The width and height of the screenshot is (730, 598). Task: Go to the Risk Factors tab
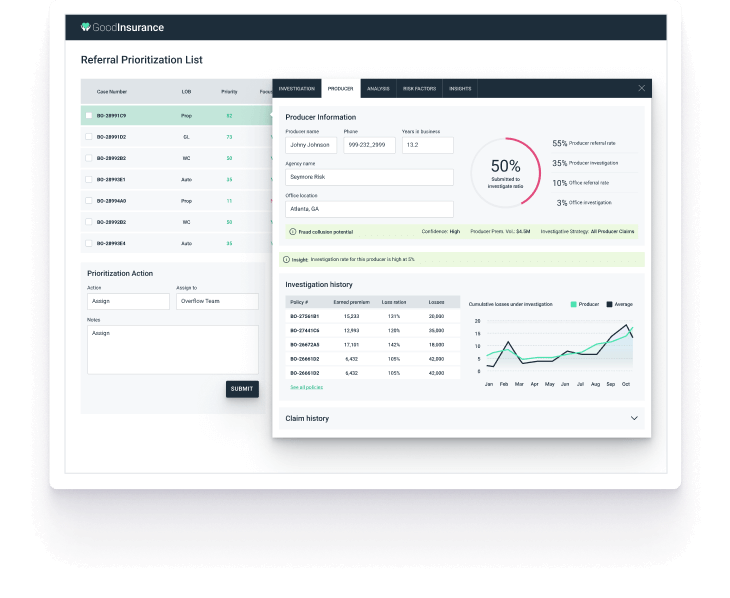pyautogui.click(x=419, y=88)
